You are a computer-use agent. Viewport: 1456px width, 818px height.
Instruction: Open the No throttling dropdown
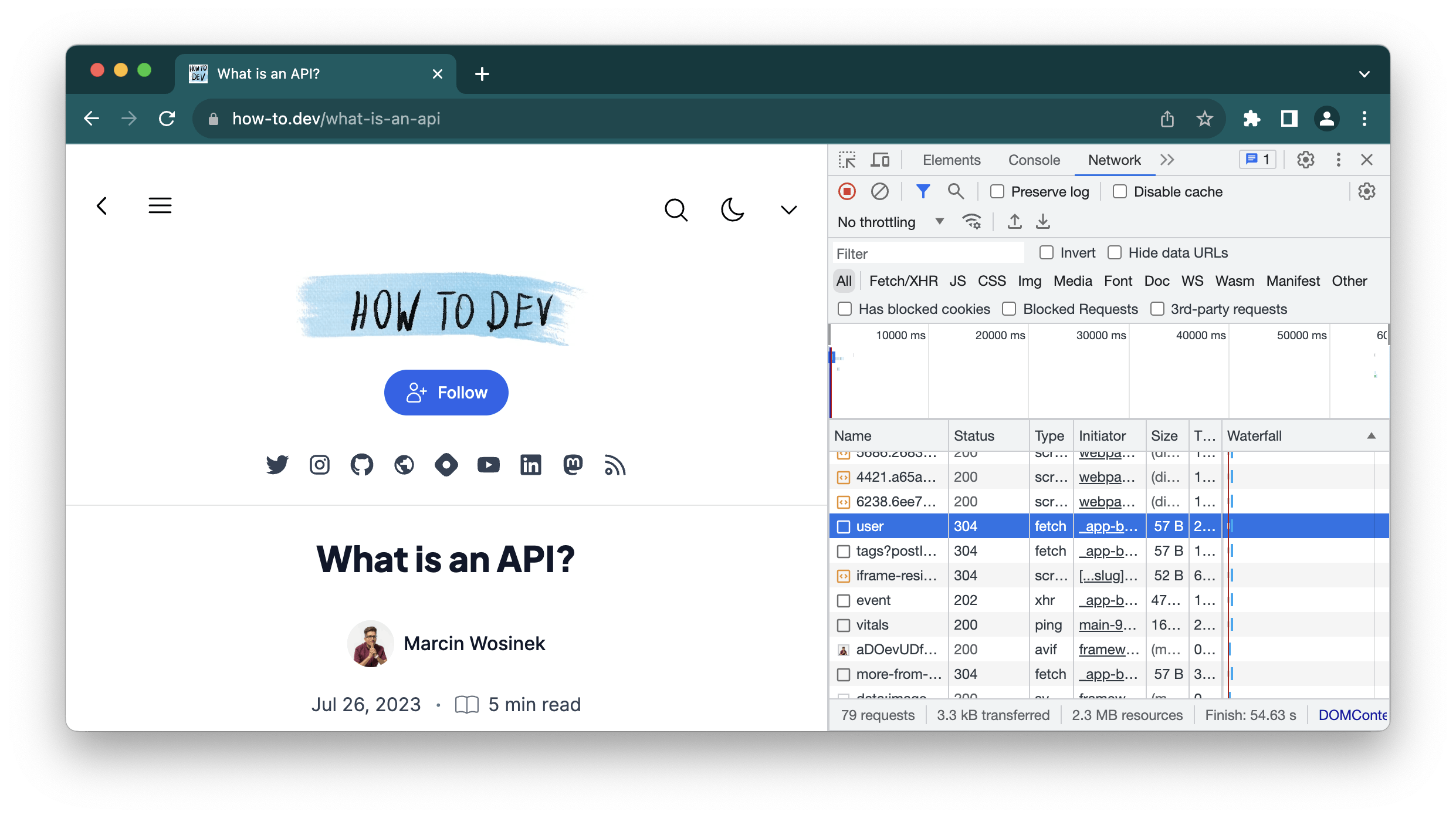click(890, 222)
